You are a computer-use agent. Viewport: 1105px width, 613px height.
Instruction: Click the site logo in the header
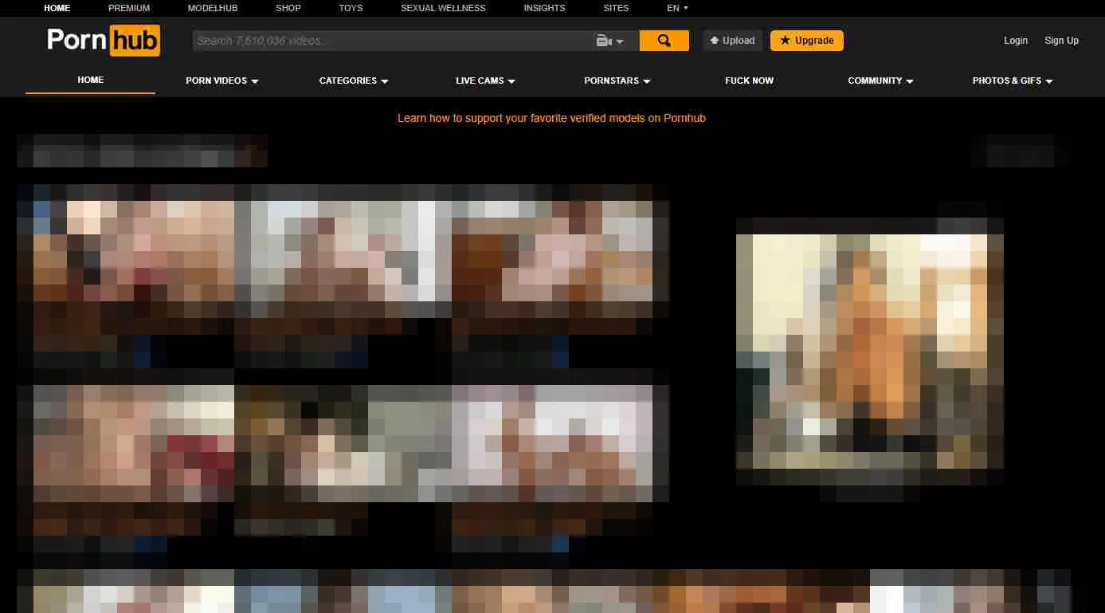point(103,41)
